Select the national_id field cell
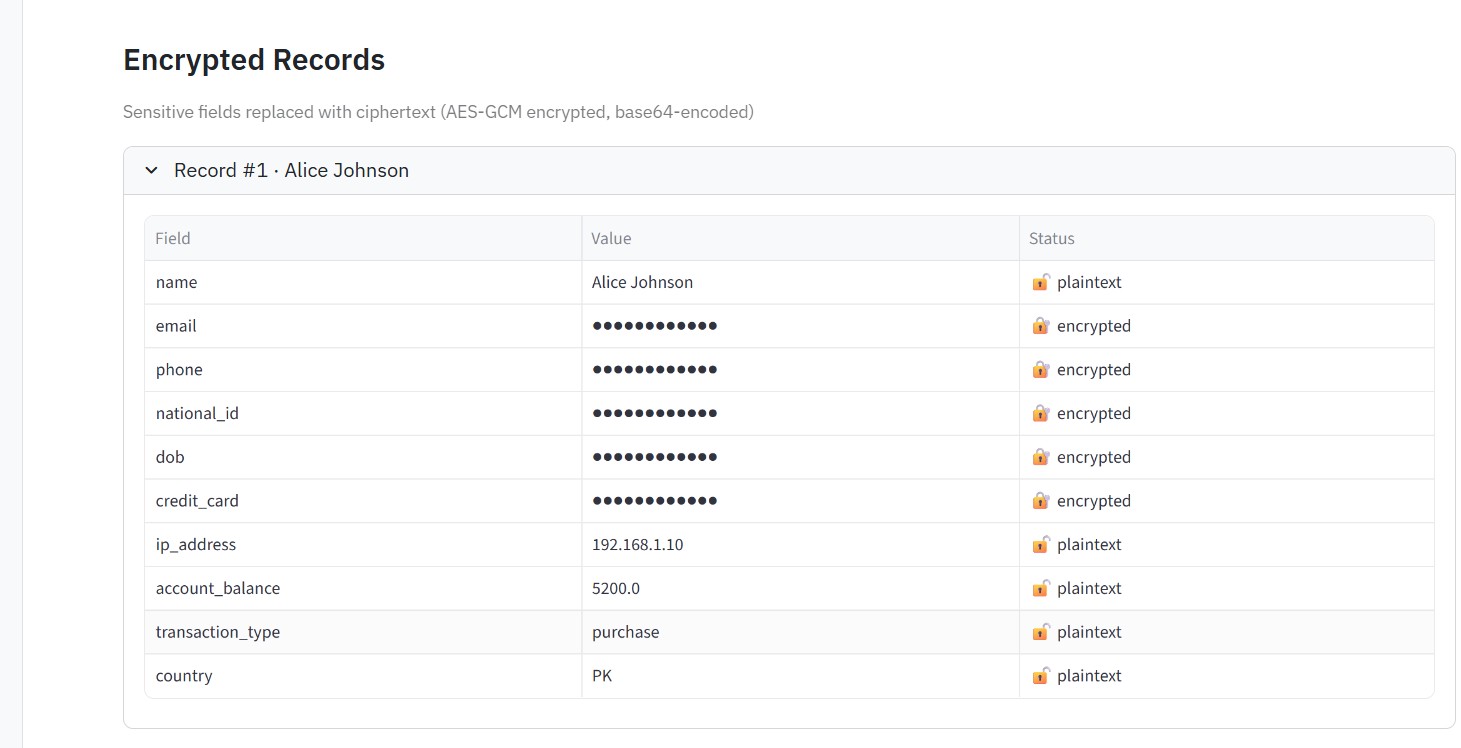The width and height of the screenshot is (1461, 748). click(363, 413)
